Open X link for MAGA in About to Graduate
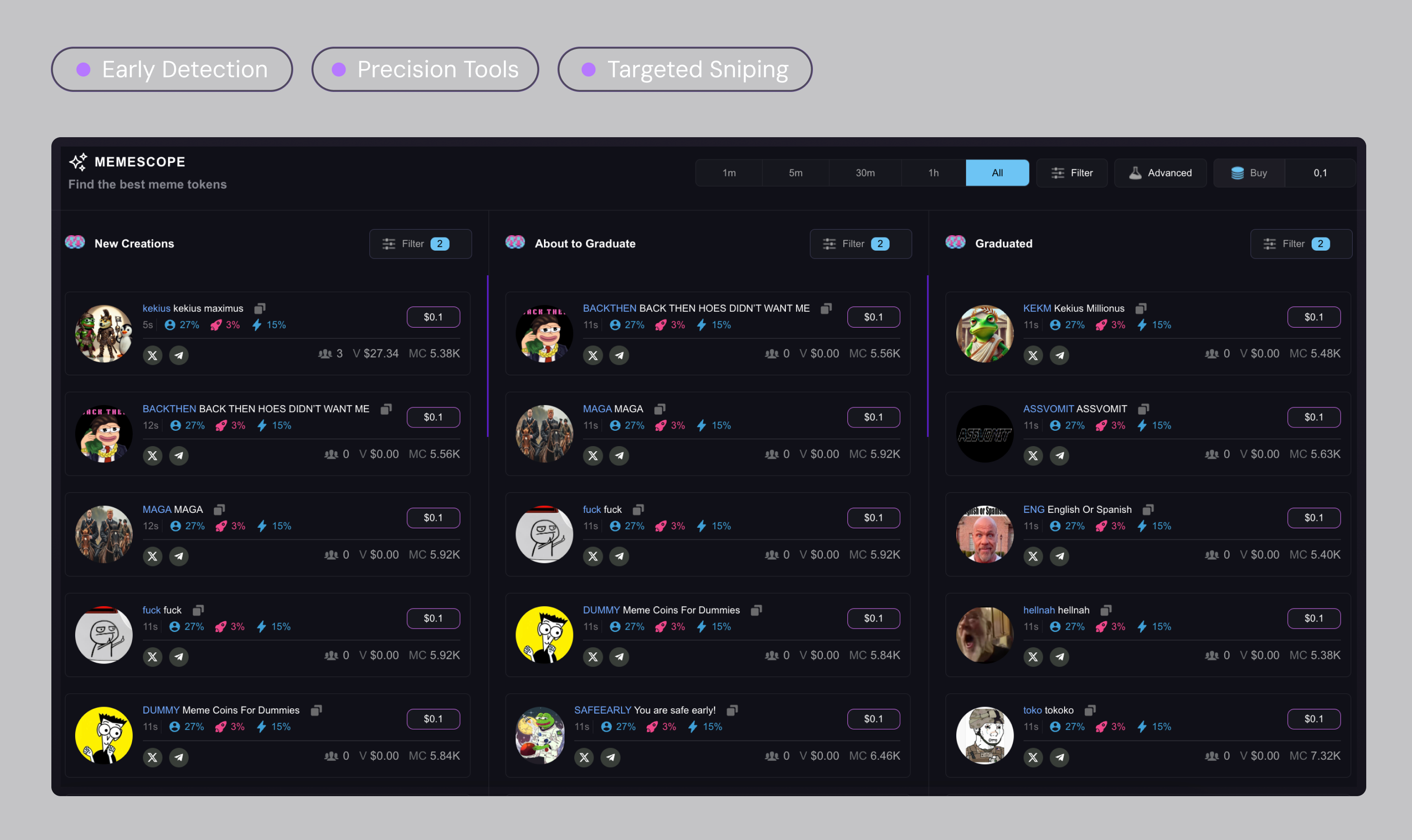 [x=593, y=455]
